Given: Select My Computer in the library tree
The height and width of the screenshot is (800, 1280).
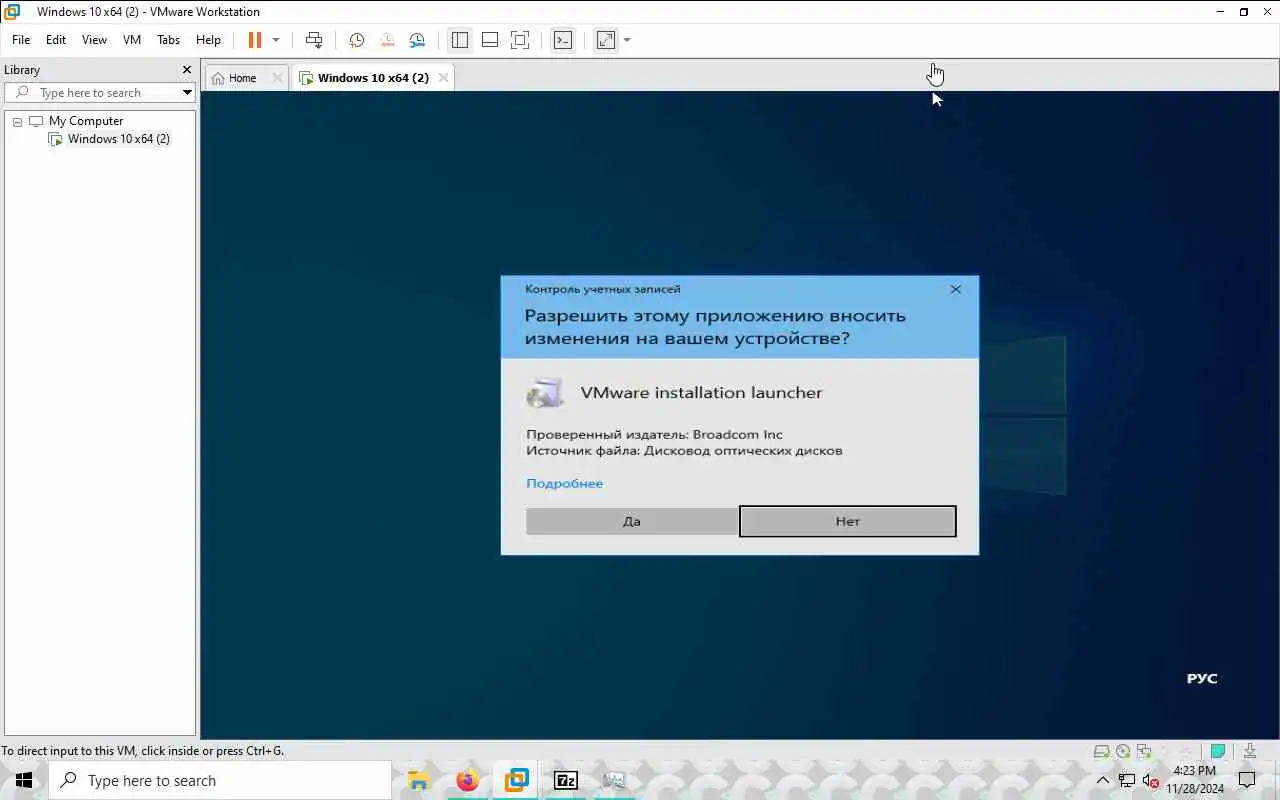Looking at the screenshot, I should 86,121.
